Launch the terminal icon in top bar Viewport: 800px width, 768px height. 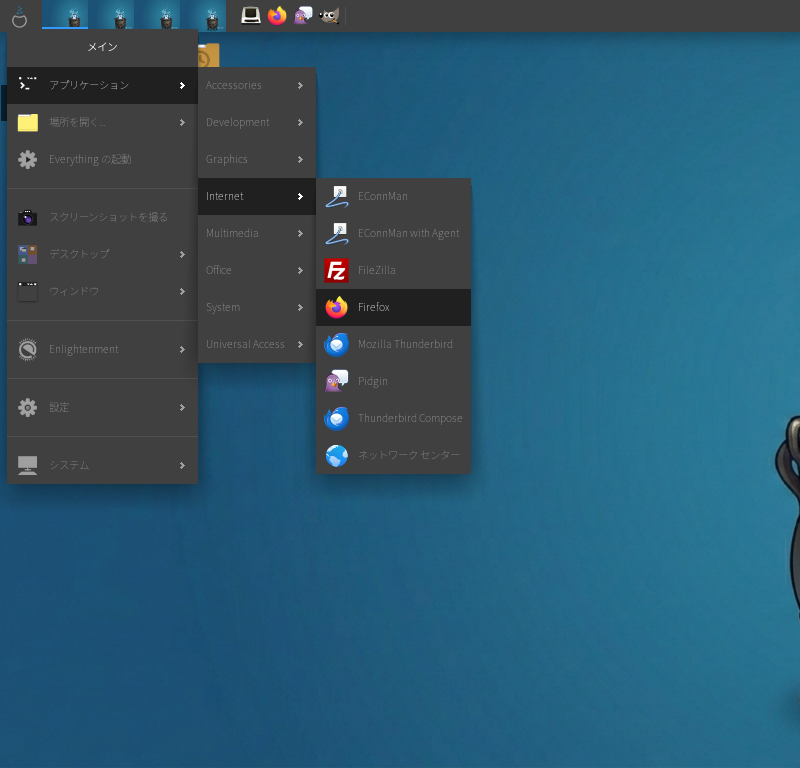[x=251, y=16]
